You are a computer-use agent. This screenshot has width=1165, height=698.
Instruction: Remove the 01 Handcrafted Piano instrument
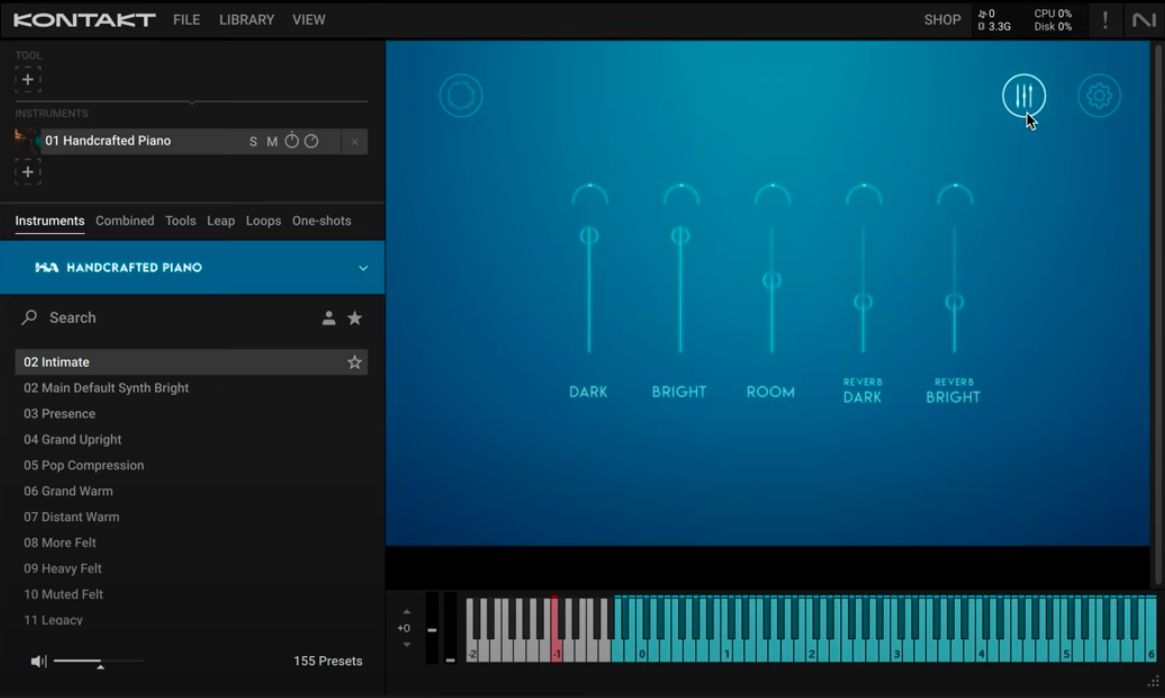coord(354,141)
